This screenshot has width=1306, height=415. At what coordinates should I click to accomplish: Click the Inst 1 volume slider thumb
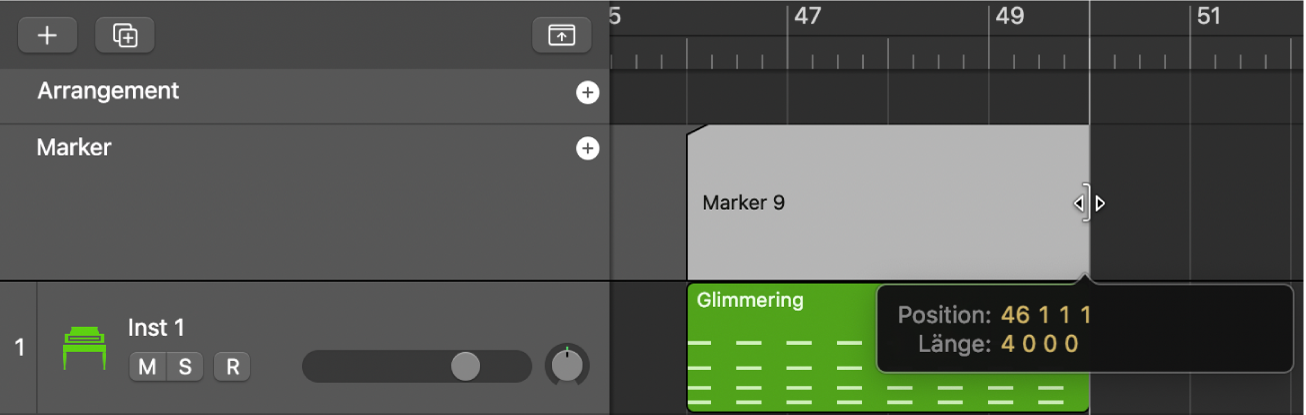(x=465, y=366)
